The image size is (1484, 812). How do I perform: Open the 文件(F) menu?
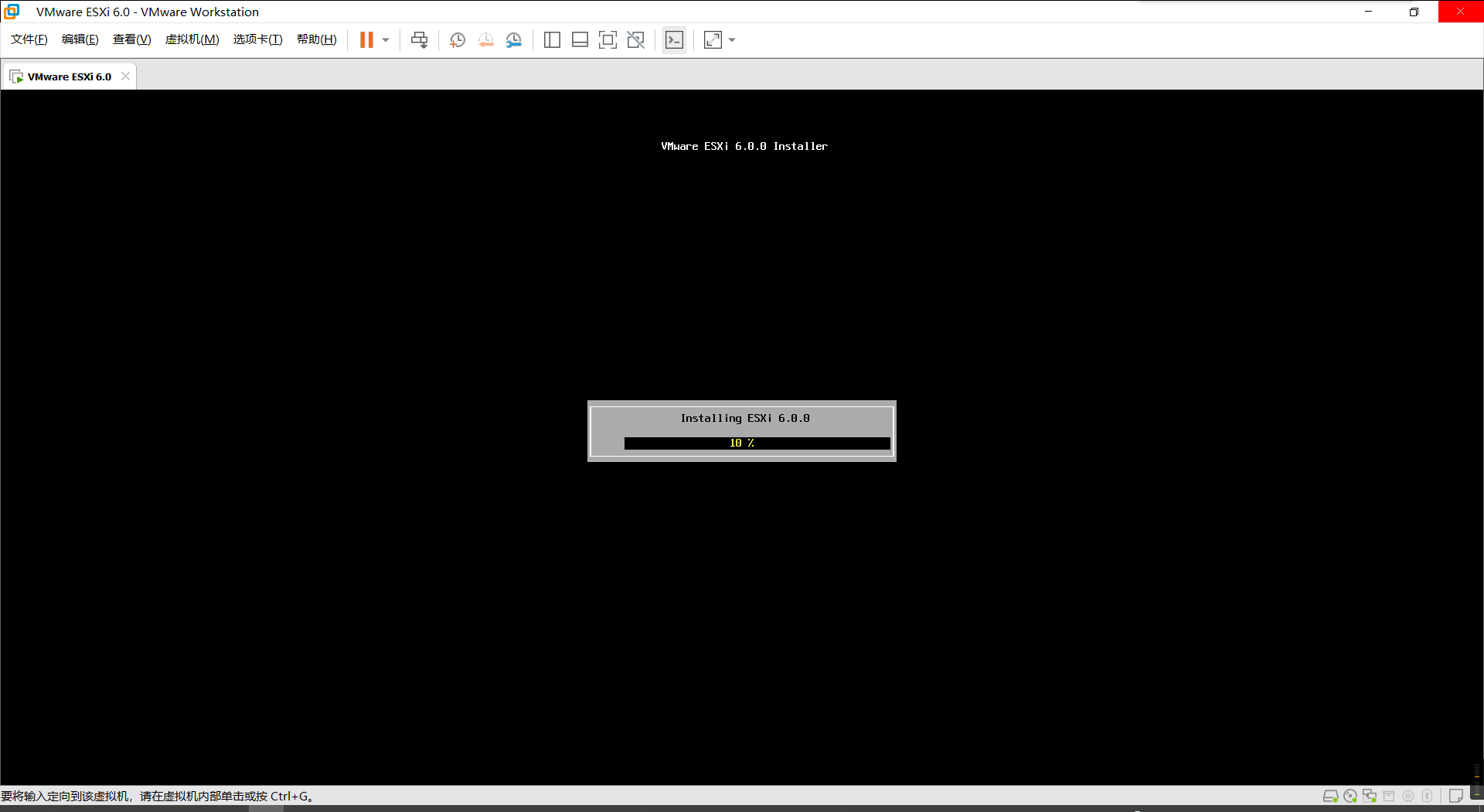pos(29,39)
